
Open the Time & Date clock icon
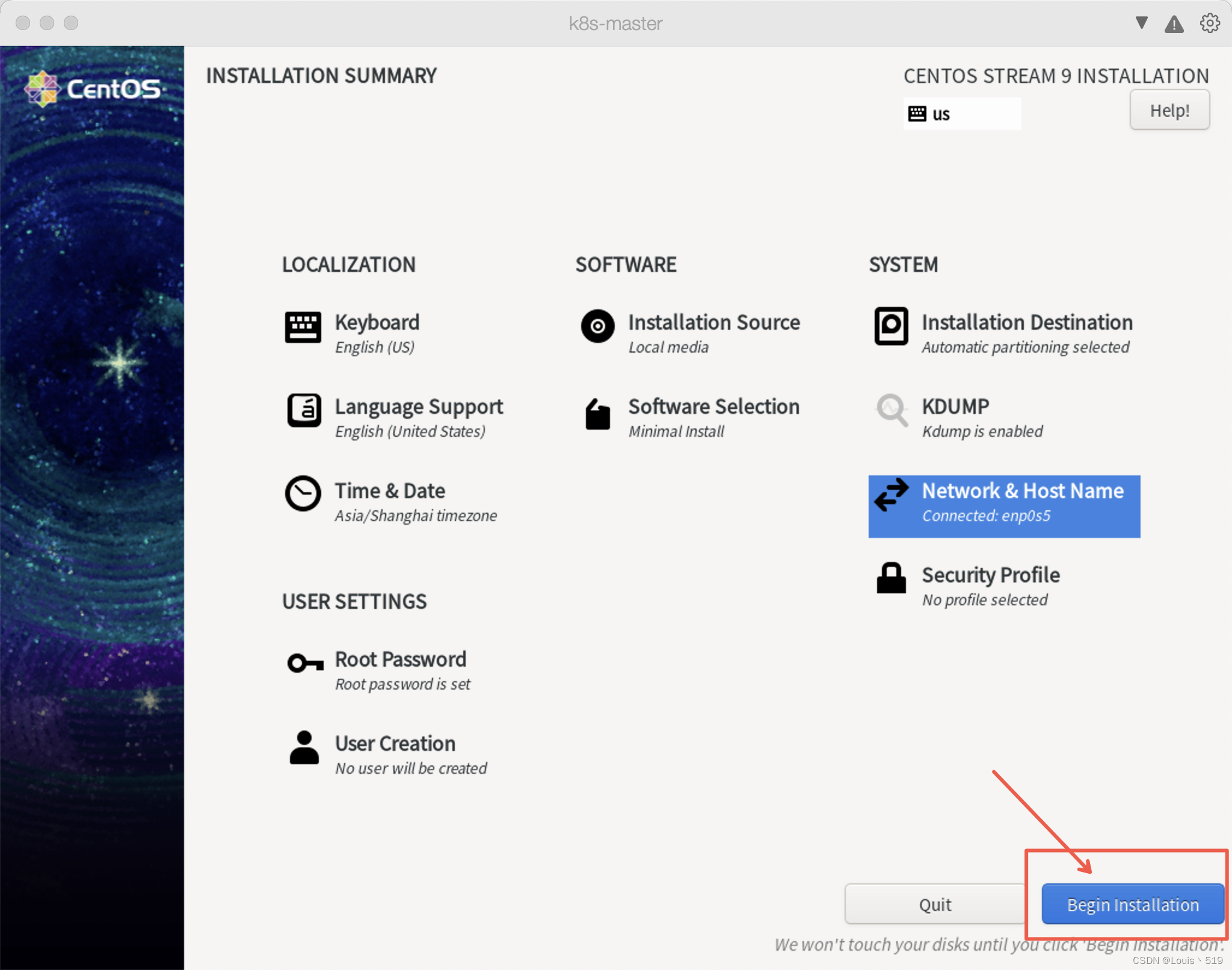(x=303, y=493)
